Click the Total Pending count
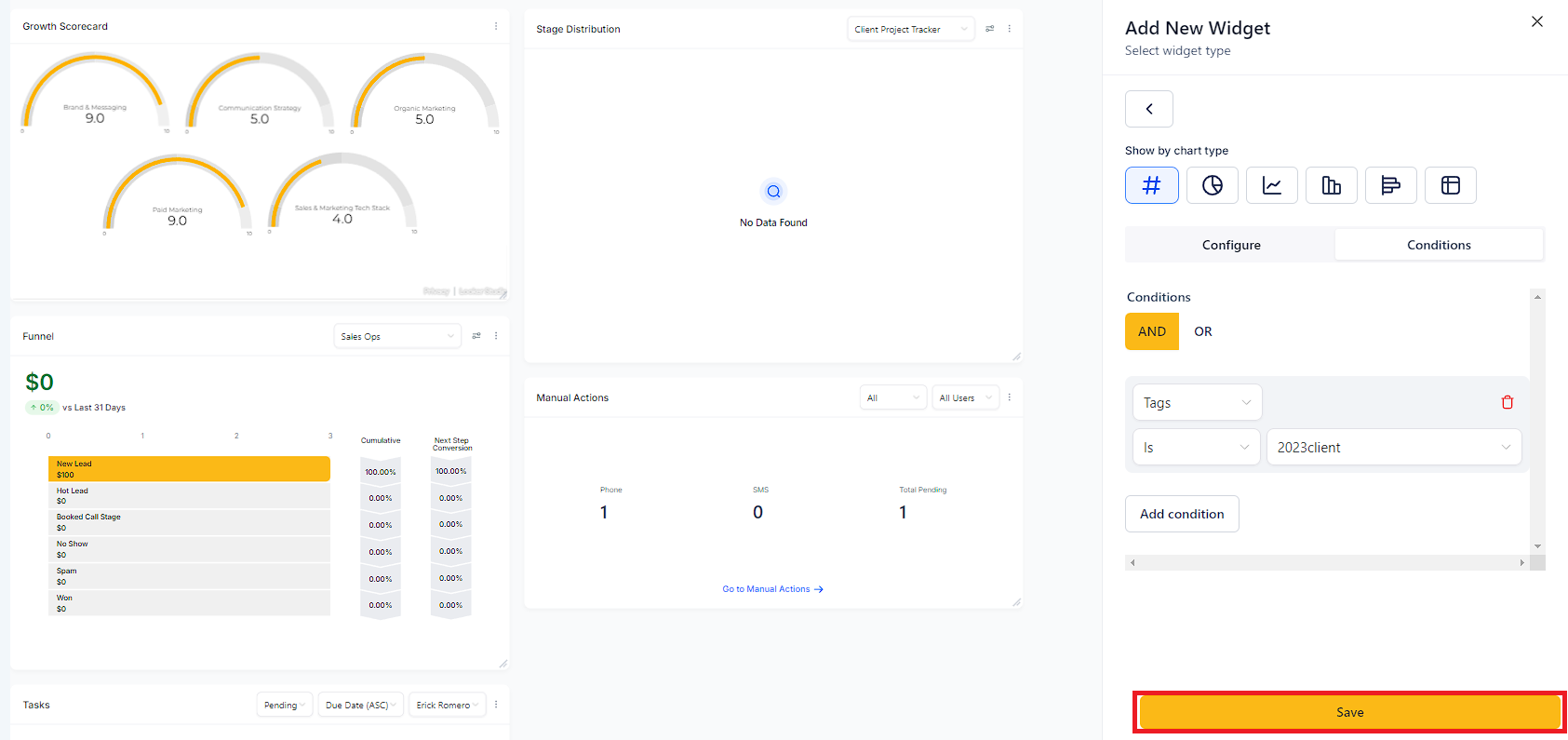This screenshot has height=740, width=1568. tap(903, 512)
